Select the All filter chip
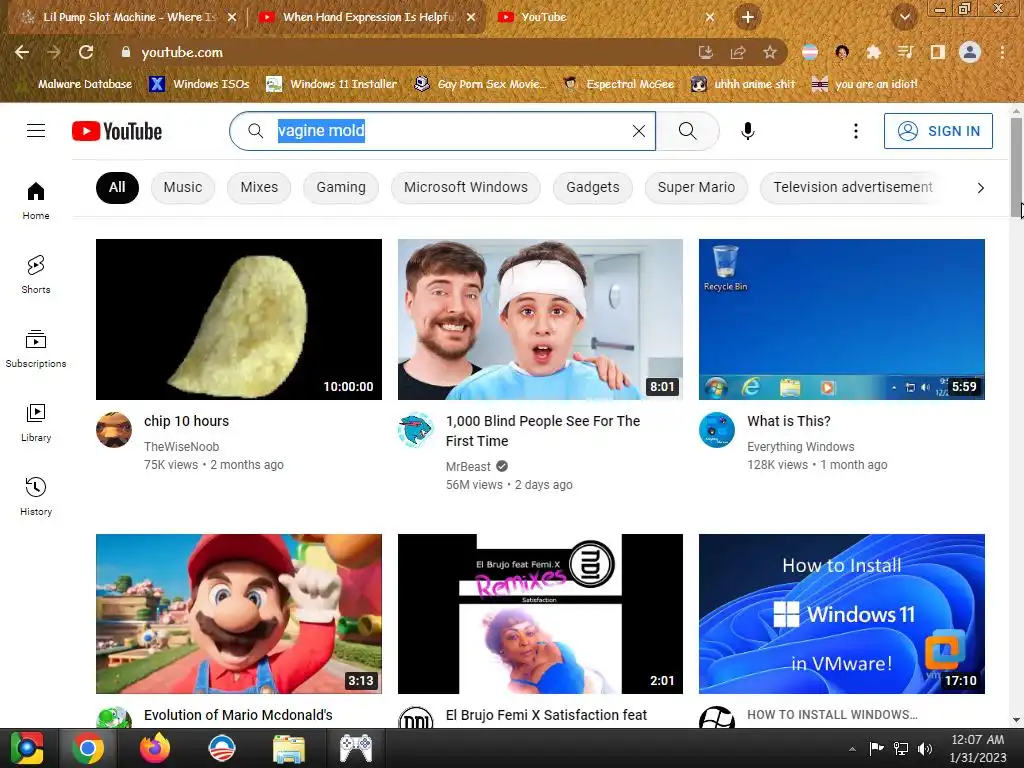Screen dimensions: 1024x768 click(118, 187)
